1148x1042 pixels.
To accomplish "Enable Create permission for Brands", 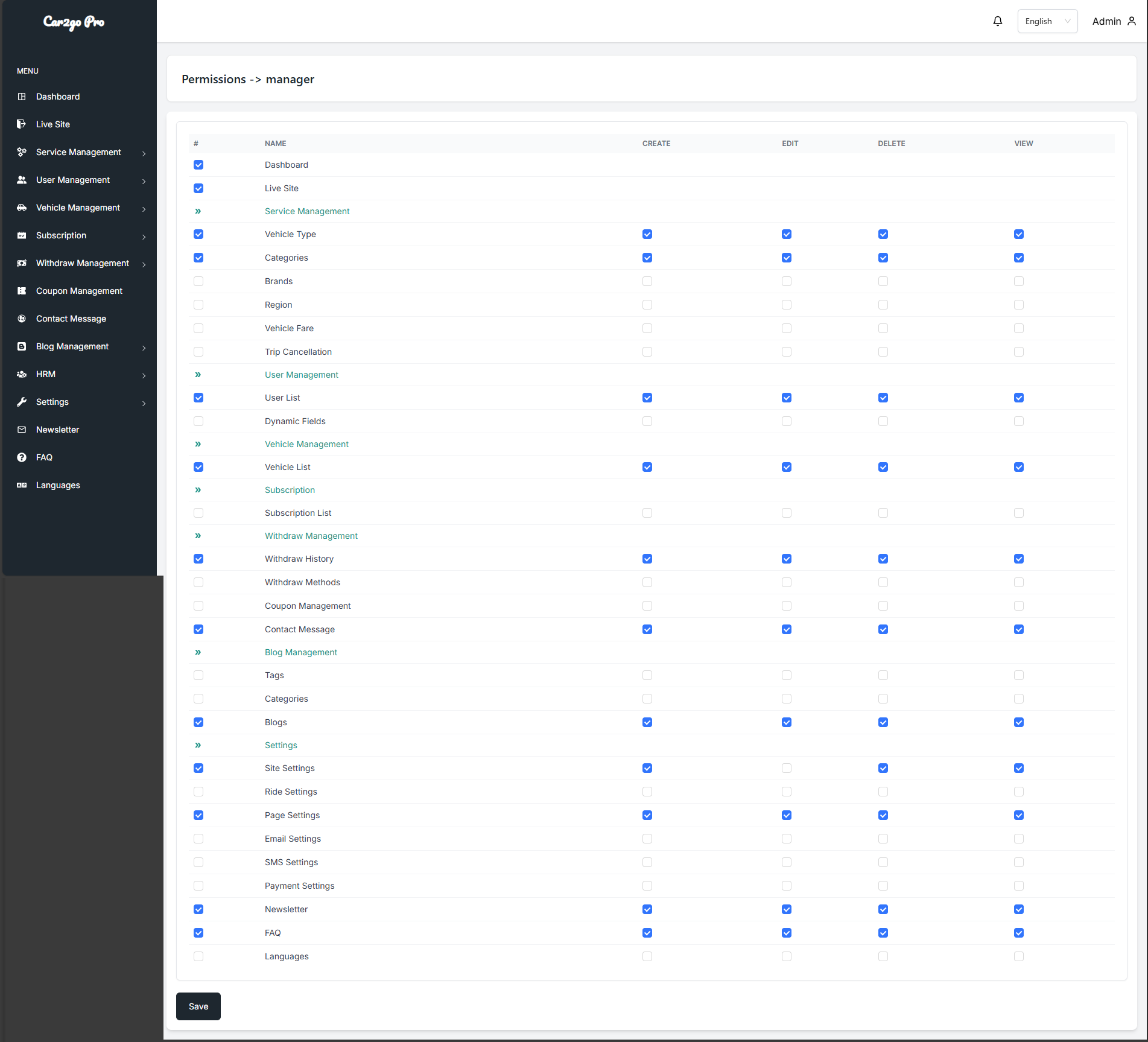I will pos(647,281).
